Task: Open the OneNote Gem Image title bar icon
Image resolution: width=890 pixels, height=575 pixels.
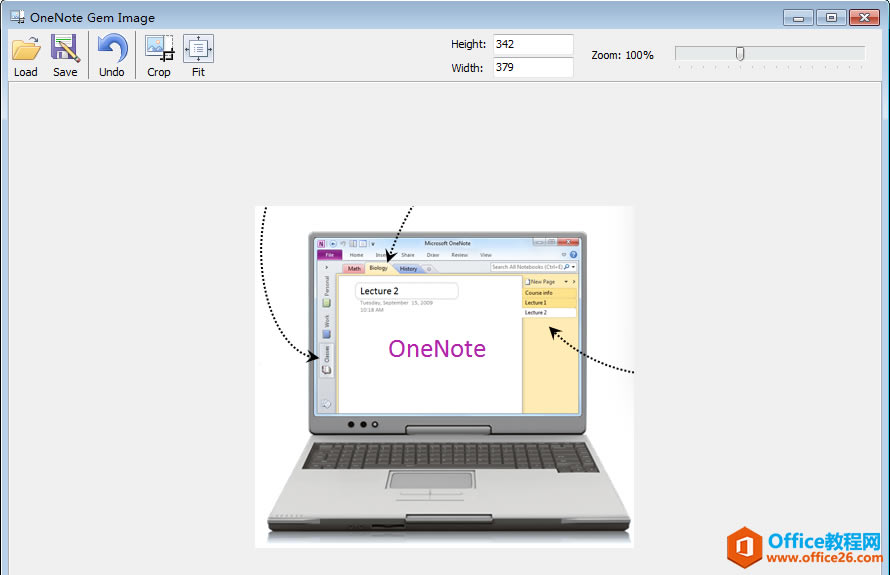Action: [17, 17]
